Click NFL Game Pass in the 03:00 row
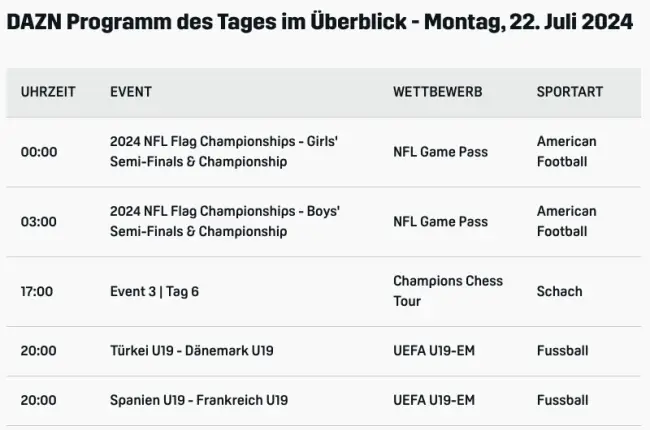Viewport: 650px width, 430px height. (x=440, y=221)
